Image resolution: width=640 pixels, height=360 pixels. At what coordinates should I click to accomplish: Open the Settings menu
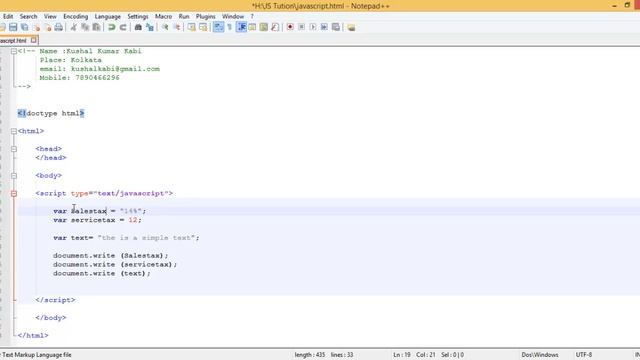(x=138, y=16)
